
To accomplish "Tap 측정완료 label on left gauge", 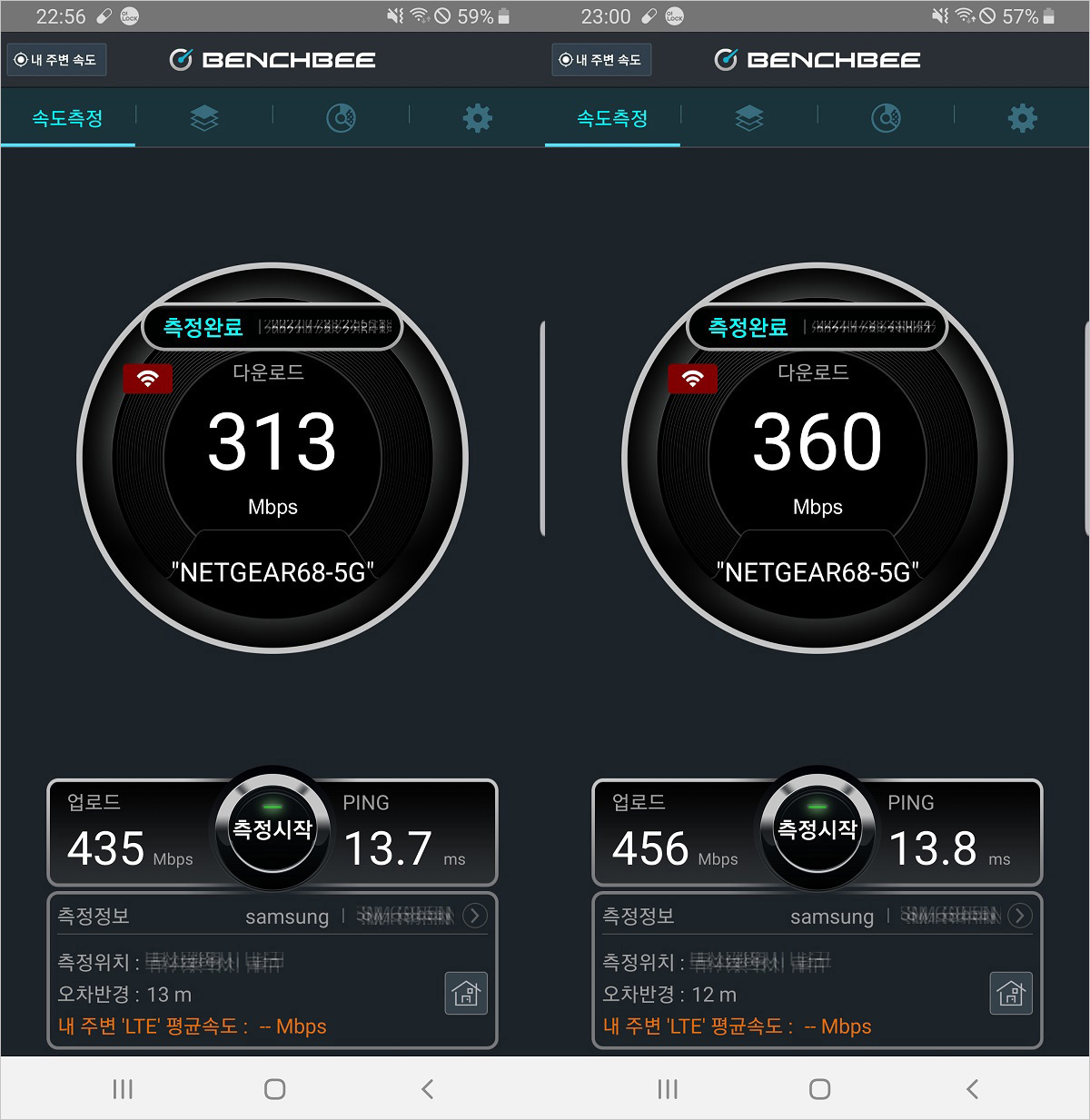I will (x=203, y=327).
